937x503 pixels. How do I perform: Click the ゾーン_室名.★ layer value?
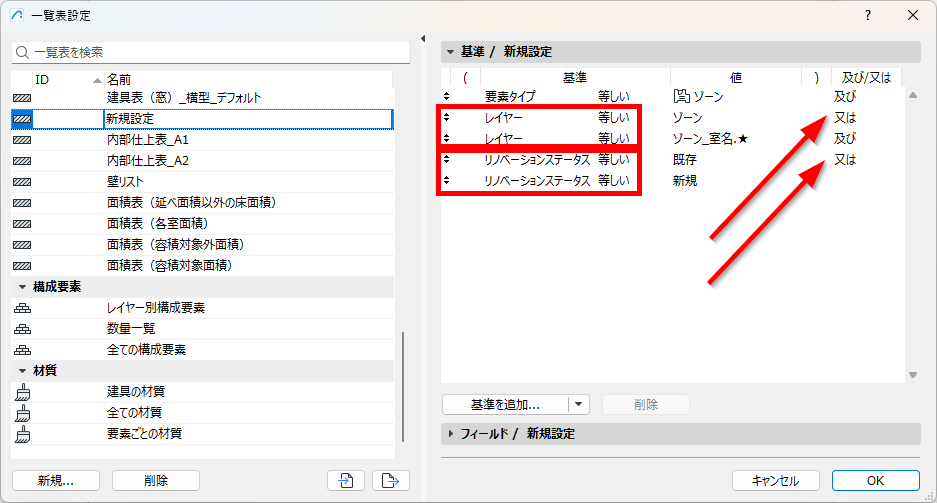click(x=710, y=139)
